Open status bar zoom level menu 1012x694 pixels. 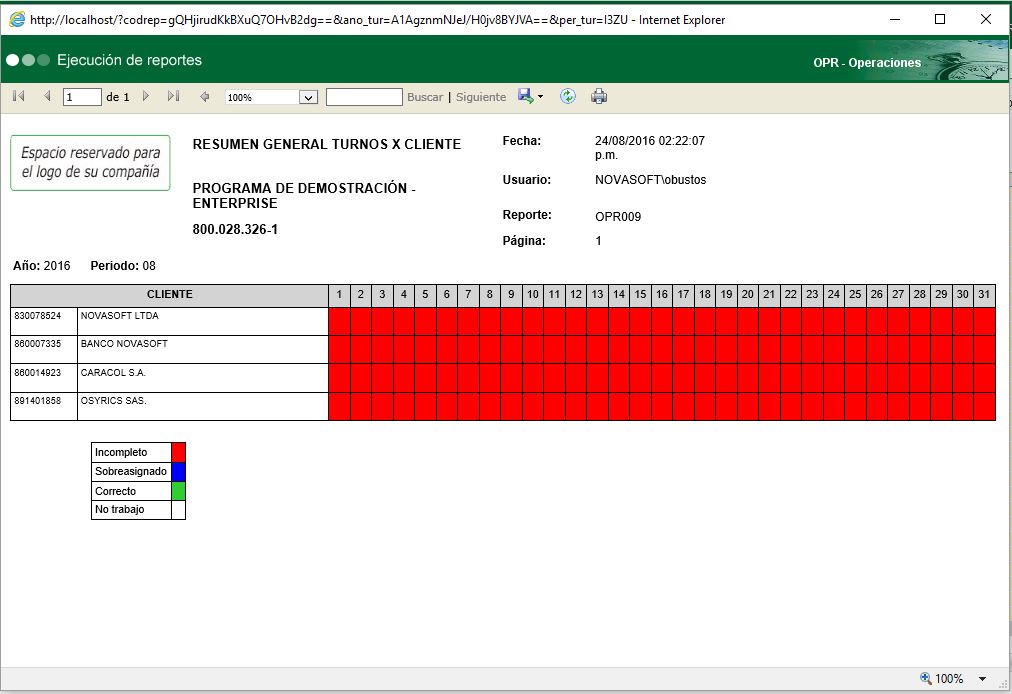tap(982, 679)
